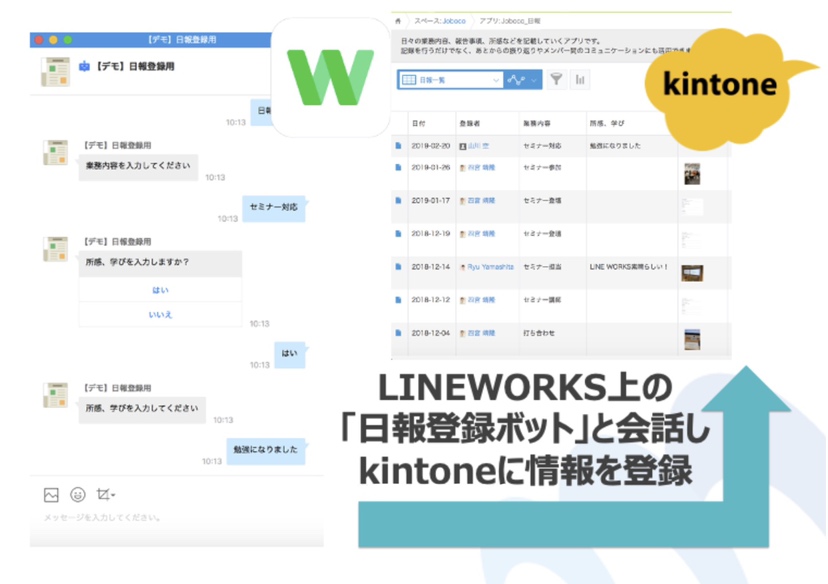Open the Joboco space link in breadcrumb
The image size is (828, 584).
pyautogui.click(x=454, y=21)
